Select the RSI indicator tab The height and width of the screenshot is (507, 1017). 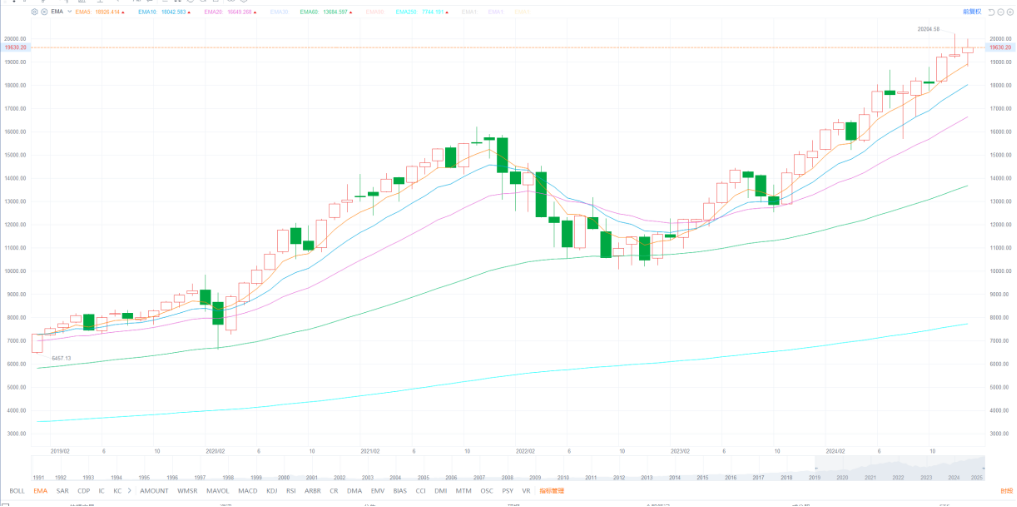(291, 491)
